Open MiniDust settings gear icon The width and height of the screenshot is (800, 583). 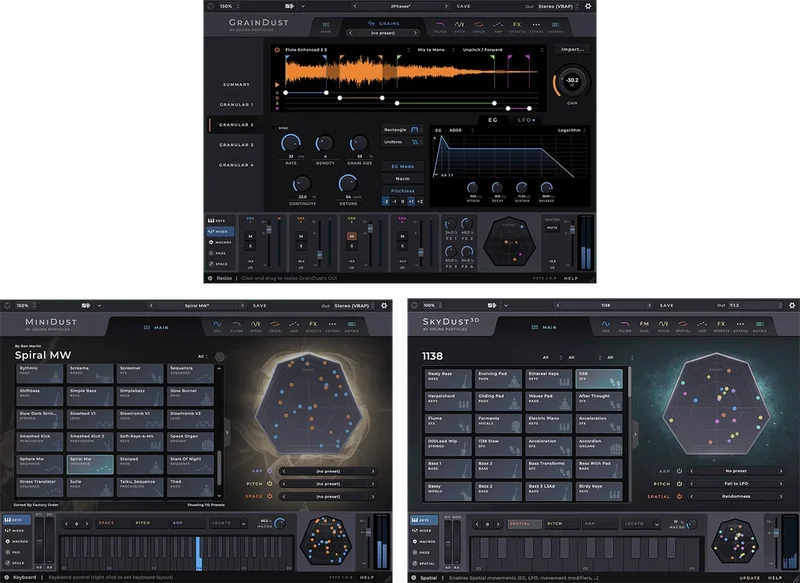384,306
